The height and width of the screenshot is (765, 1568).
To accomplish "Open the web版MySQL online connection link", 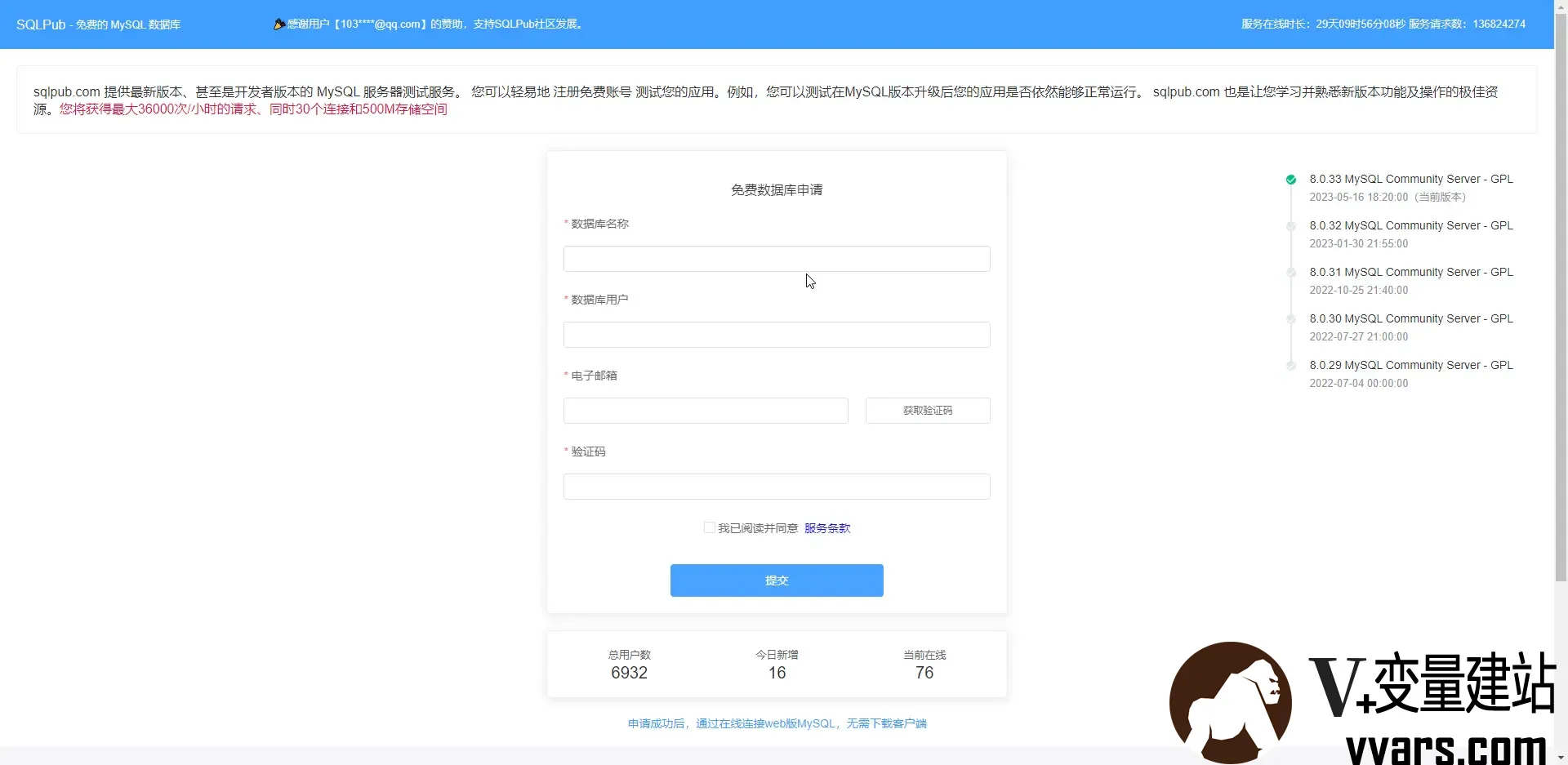I will [777, 723].
